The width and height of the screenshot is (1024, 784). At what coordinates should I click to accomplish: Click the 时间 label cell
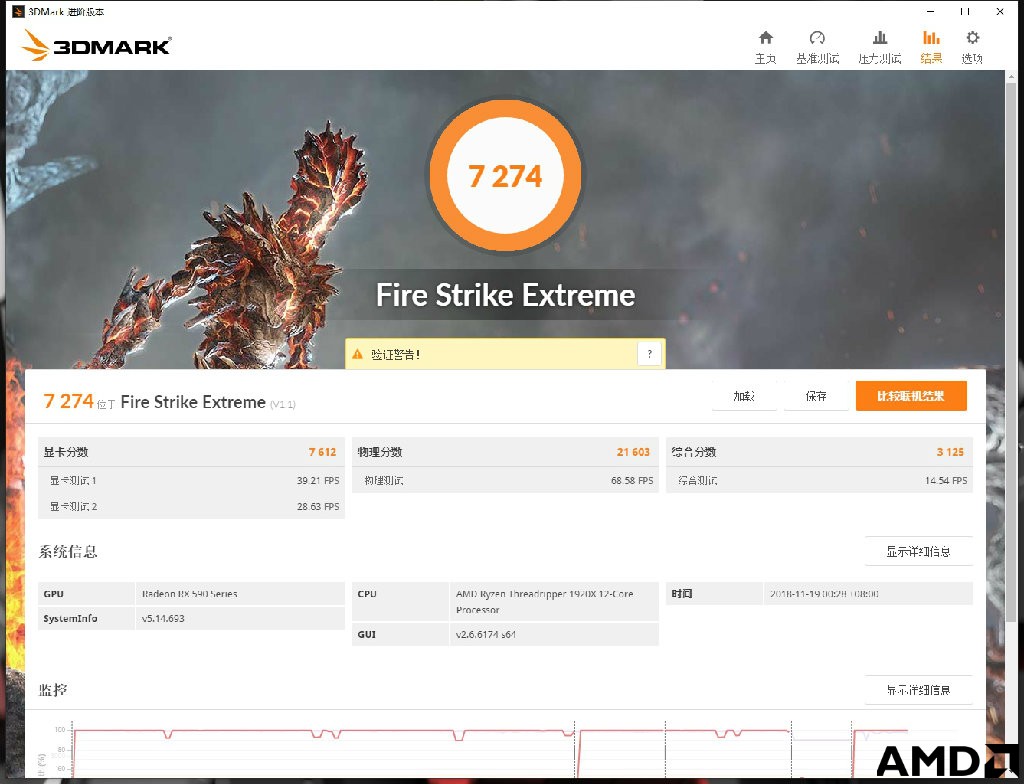point(714,594)
